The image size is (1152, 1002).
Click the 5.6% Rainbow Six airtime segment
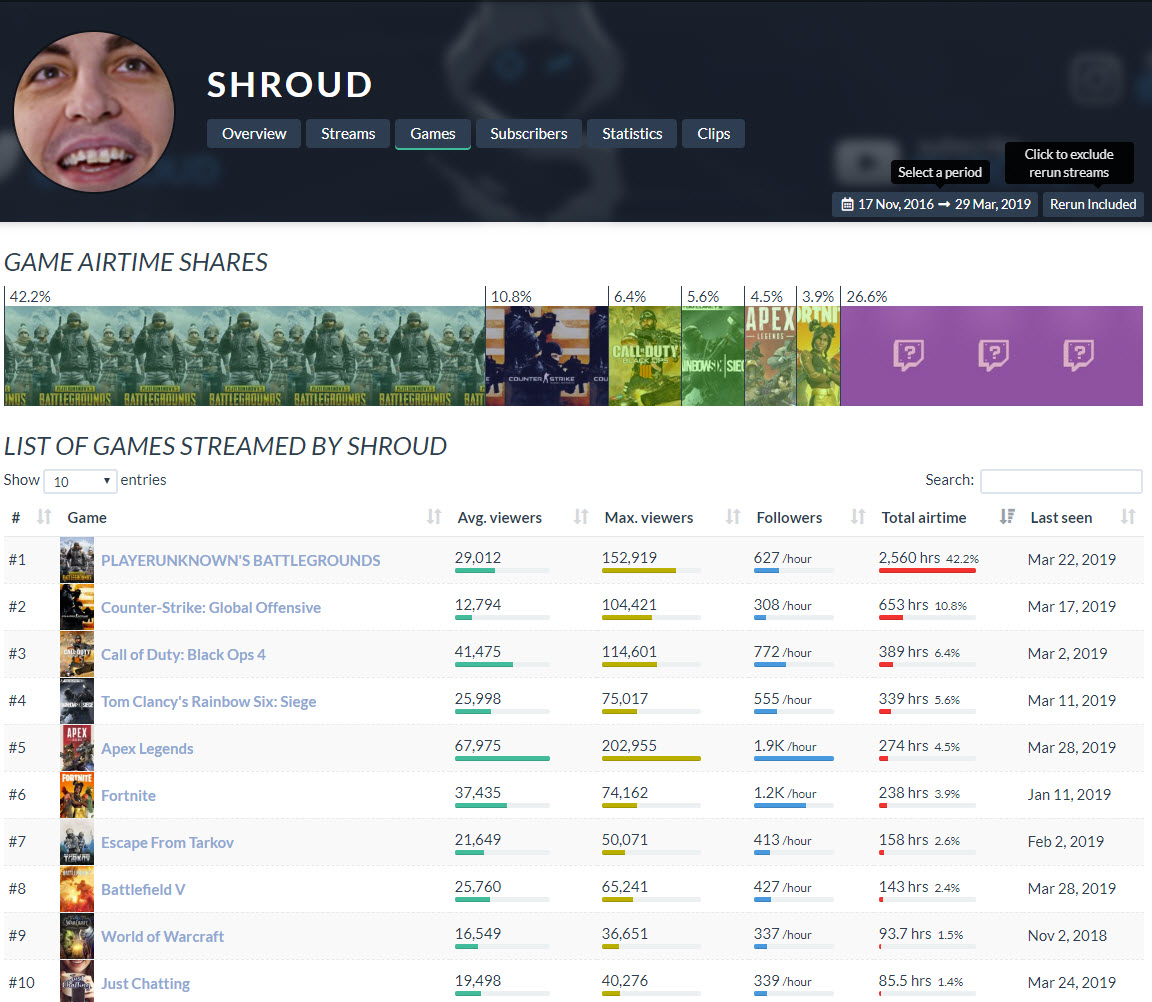pos(713,356)
